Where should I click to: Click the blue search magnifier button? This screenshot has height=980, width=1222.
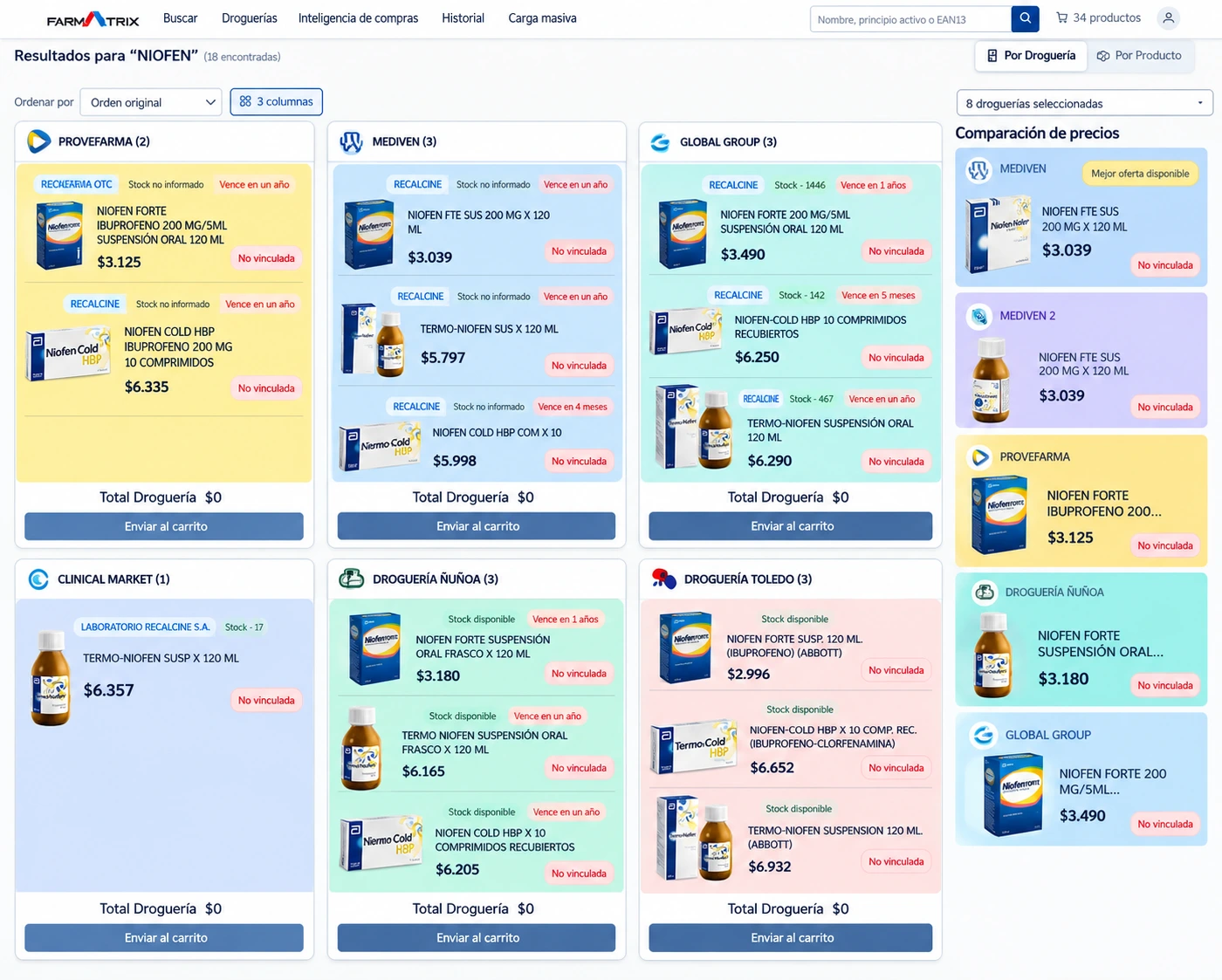coord(1025,18)
